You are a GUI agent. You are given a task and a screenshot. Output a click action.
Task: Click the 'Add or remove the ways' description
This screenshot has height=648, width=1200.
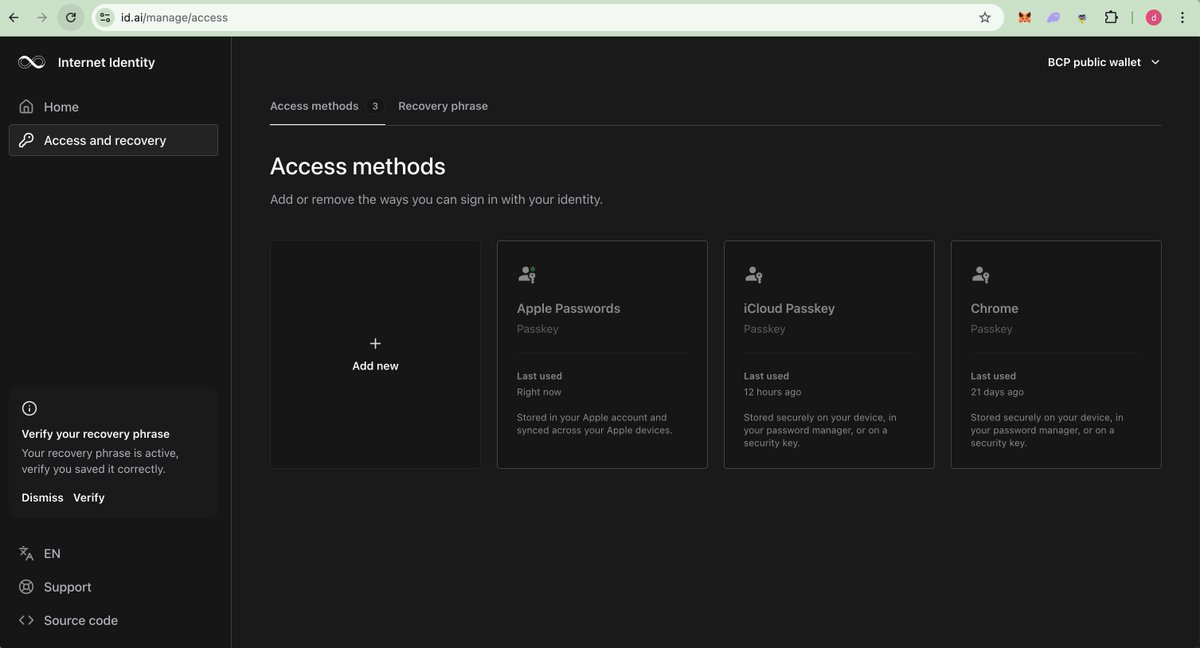coord(436,199)
